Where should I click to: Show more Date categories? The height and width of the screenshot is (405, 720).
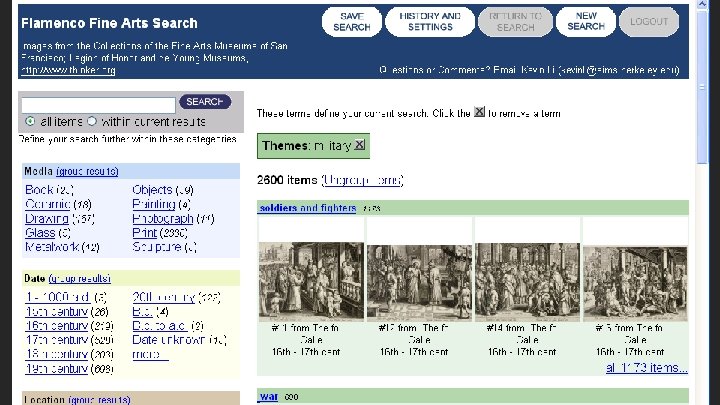pos(150,354)
